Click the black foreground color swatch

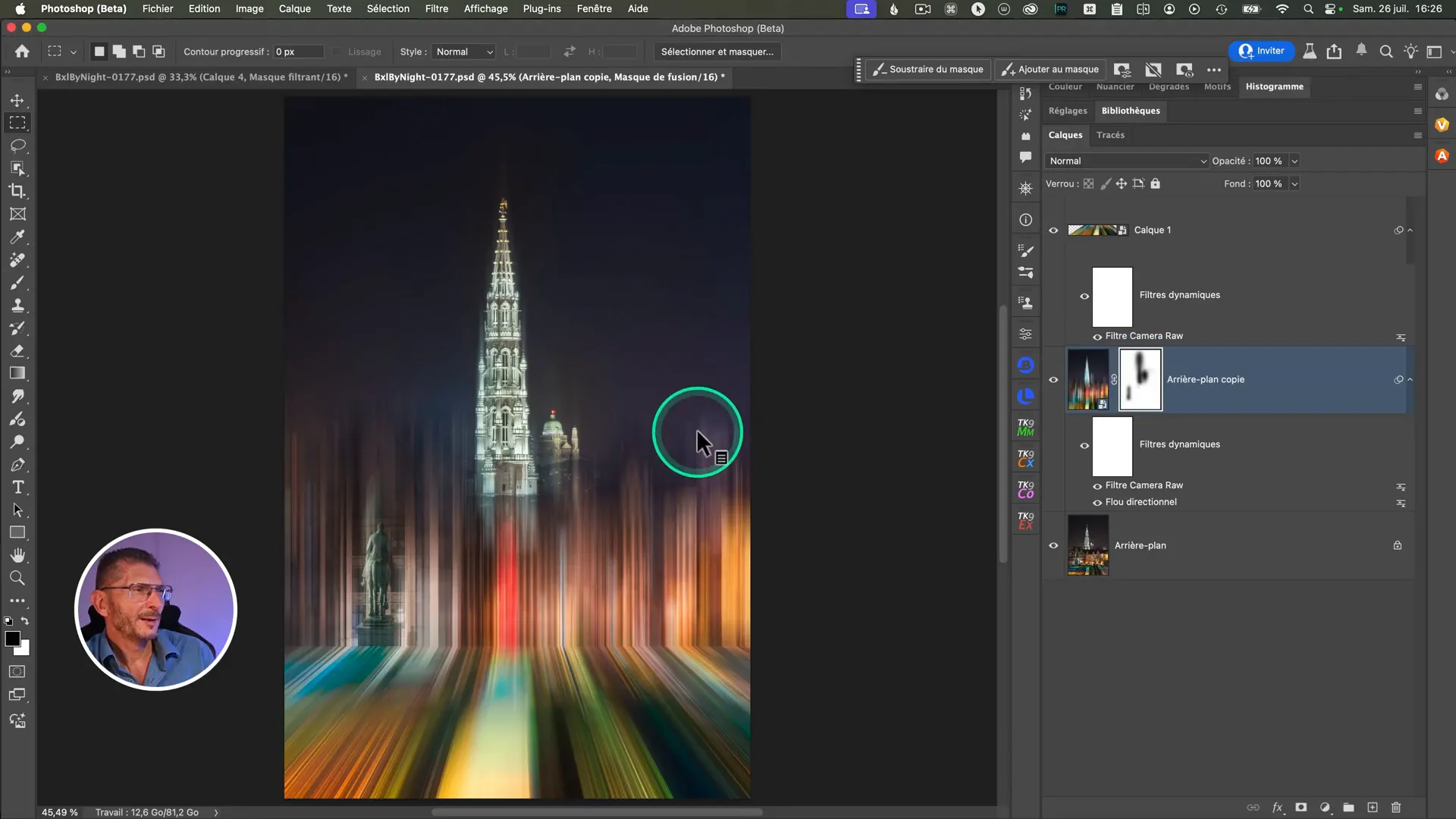12,639
